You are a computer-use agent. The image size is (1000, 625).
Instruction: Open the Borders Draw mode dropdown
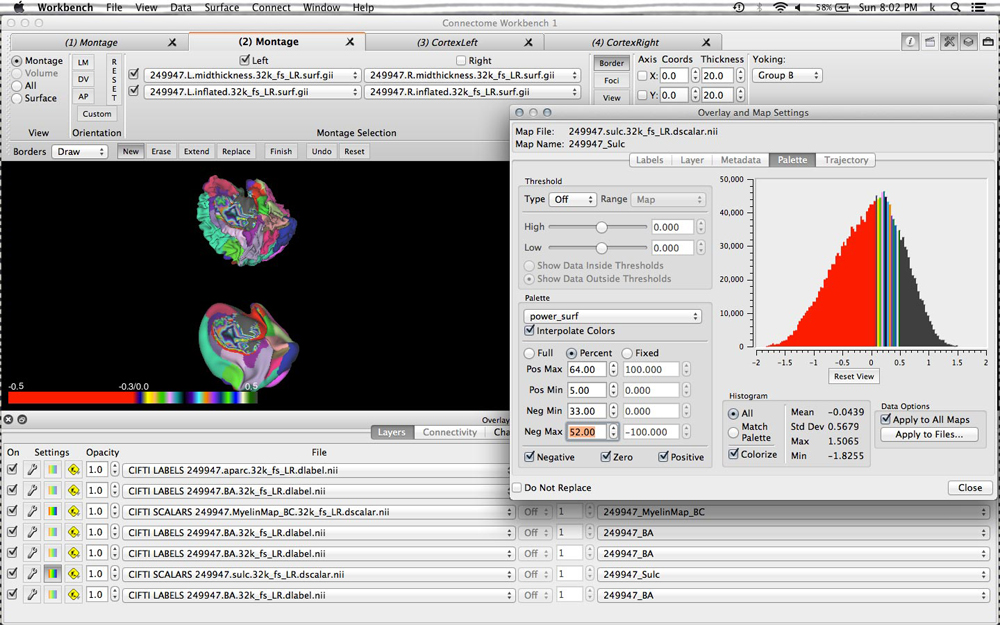[x=80, y=152]
